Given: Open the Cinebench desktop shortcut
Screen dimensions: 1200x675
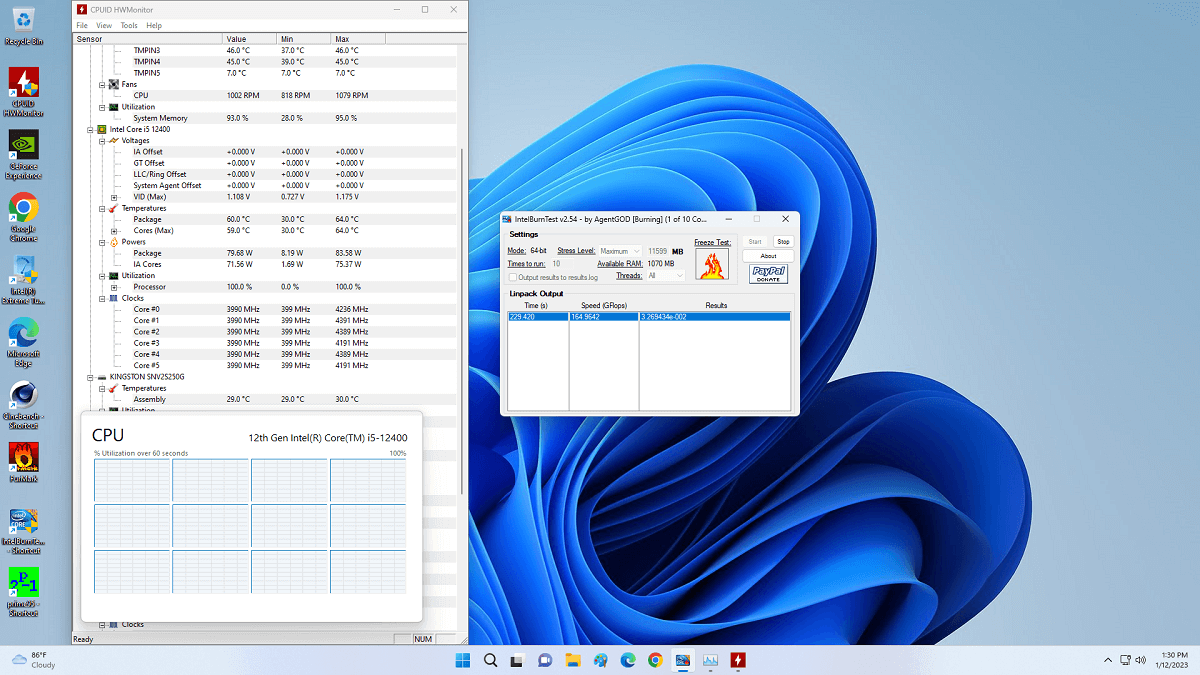Looking at the screenshot, I should point(23,405).
